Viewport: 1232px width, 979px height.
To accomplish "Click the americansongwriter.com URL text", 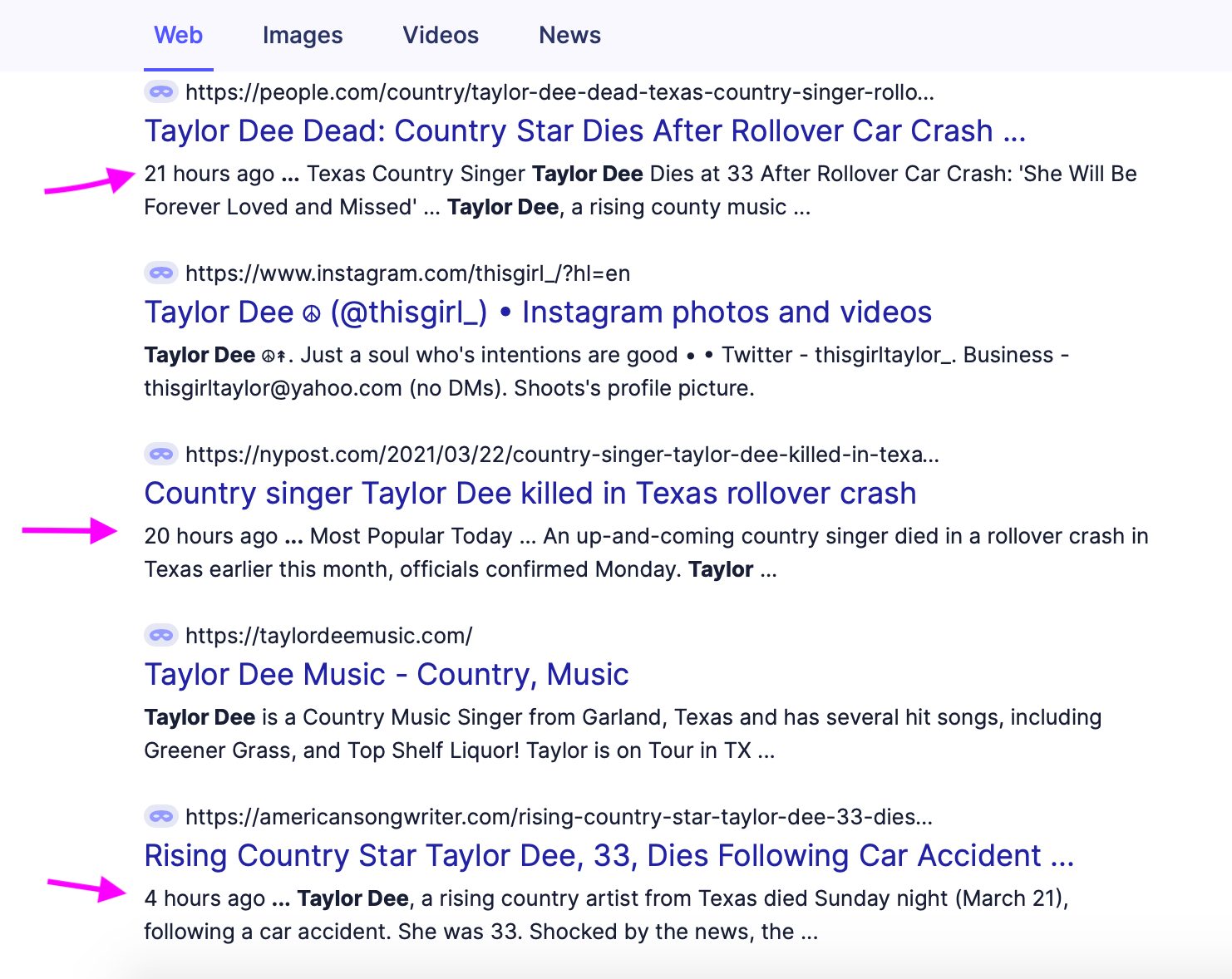I will click(559, 817).
